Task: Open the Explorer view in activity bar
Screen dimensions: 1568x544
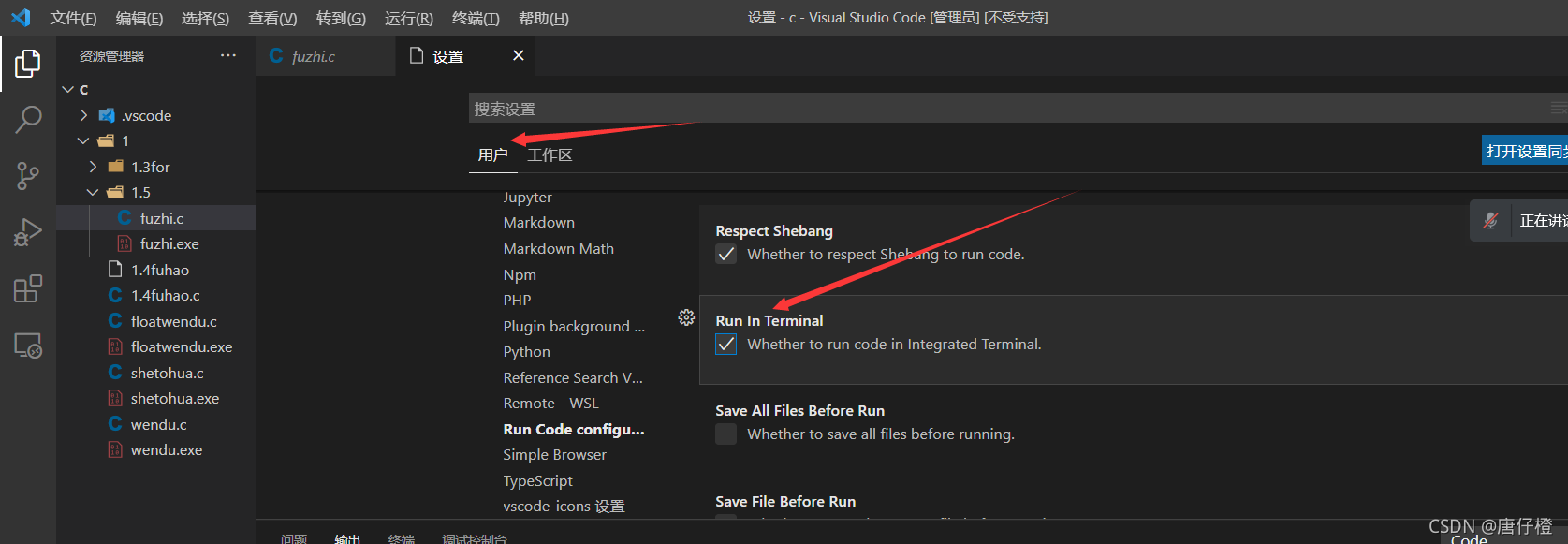Action: click(x=28, y=64)
